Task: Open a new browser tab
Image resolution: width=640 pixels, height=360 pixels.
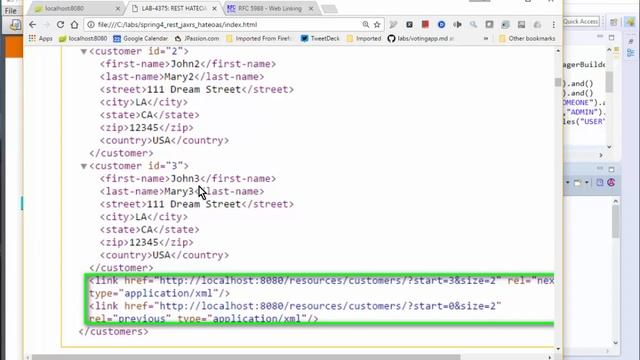Action: (x=329, y=9)
